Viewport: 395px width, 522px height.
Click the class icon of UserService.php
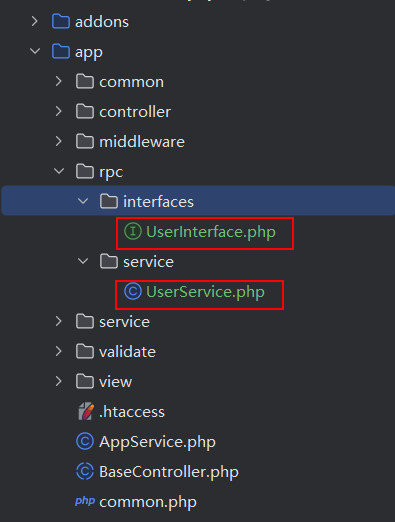click(x=133, y=291)
